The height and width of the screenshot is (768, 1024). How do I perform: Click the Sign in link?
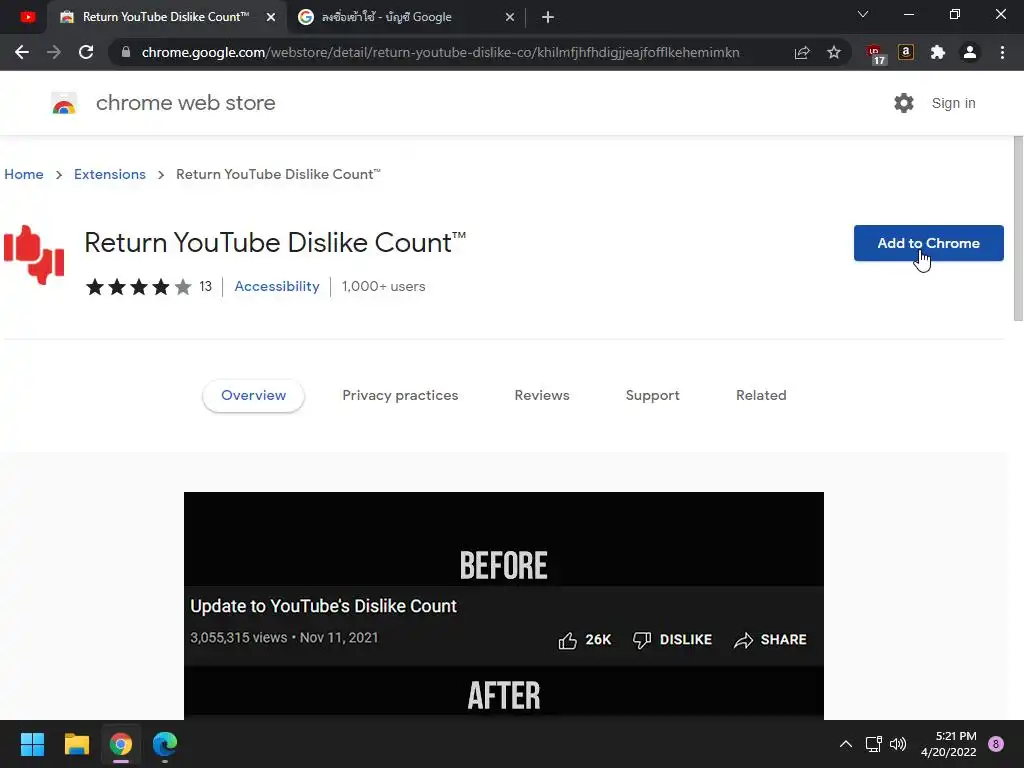pyautogui.click(x=953, y=103)
